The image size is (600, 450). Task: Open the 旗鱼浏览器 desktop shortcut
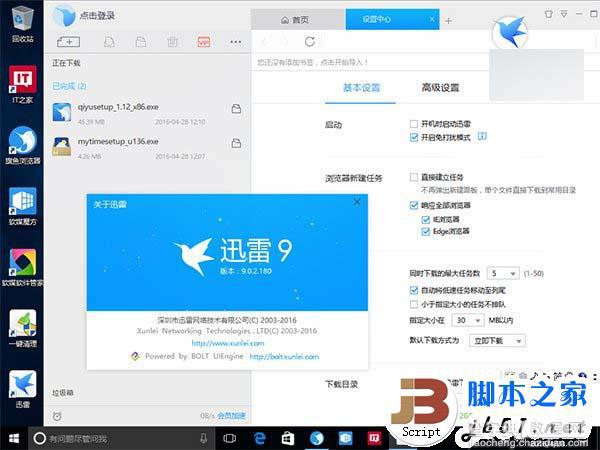click(23, 145)
